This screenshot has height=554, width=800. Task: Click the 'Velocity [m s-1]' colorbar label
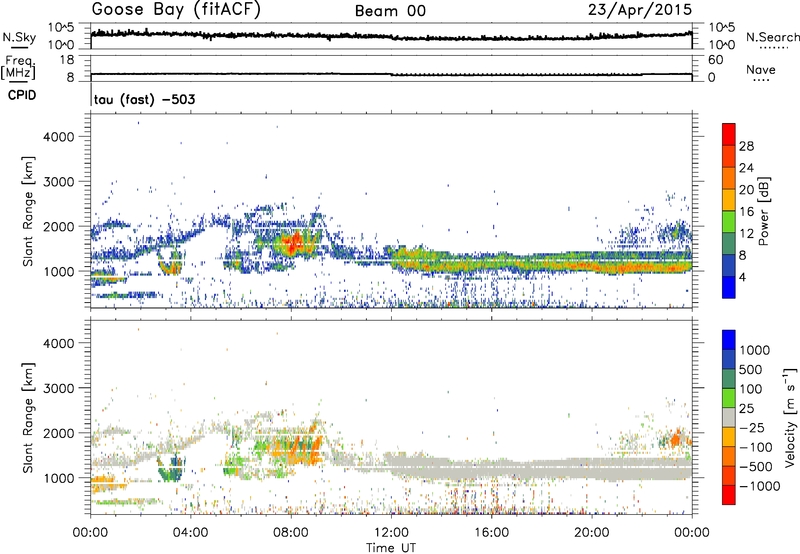click(790, 417)
